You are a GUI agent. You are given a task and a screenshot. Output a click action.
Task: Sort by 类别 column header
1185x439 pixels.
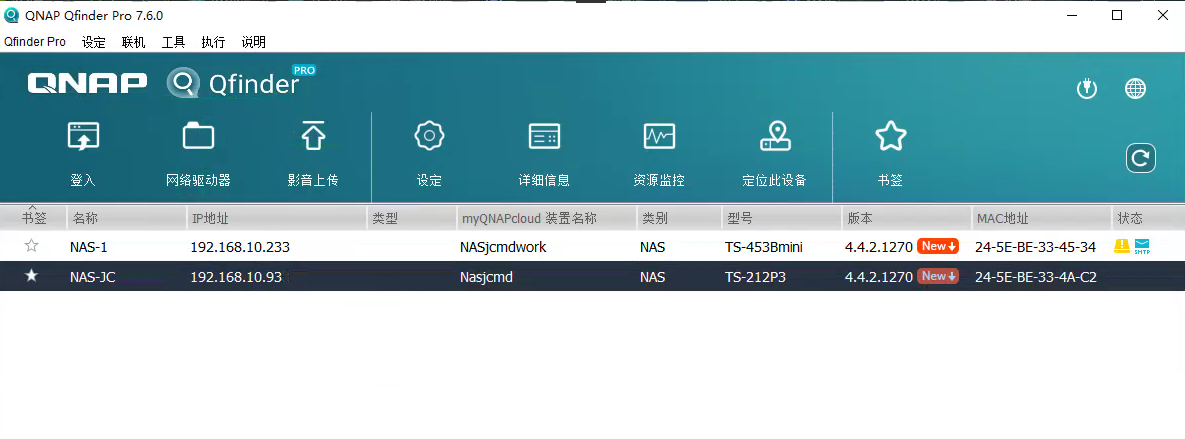click(x=679, y=218)
